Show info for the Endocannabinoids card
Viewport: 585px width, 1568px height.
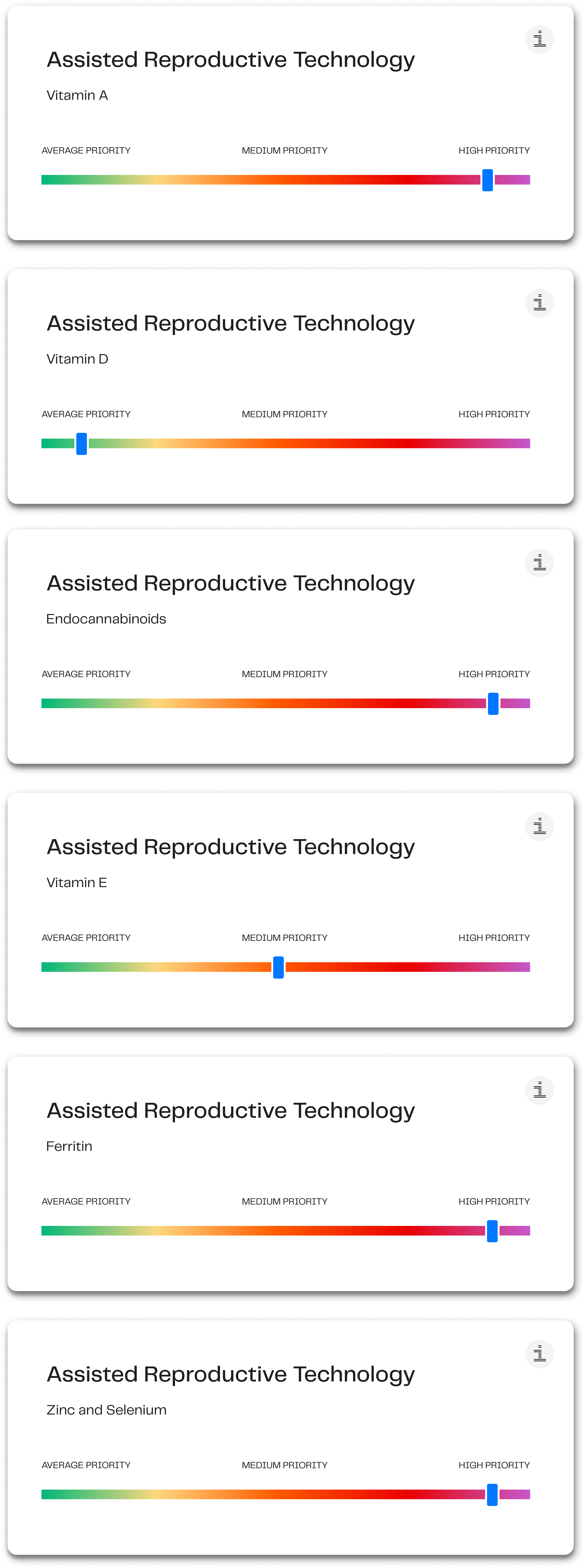point(539,563)
